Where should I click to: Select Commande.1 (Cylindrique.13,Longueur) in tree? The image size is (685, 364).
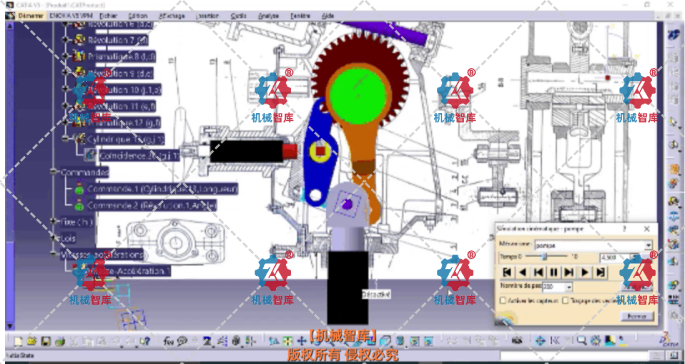[x=163, y=189]
